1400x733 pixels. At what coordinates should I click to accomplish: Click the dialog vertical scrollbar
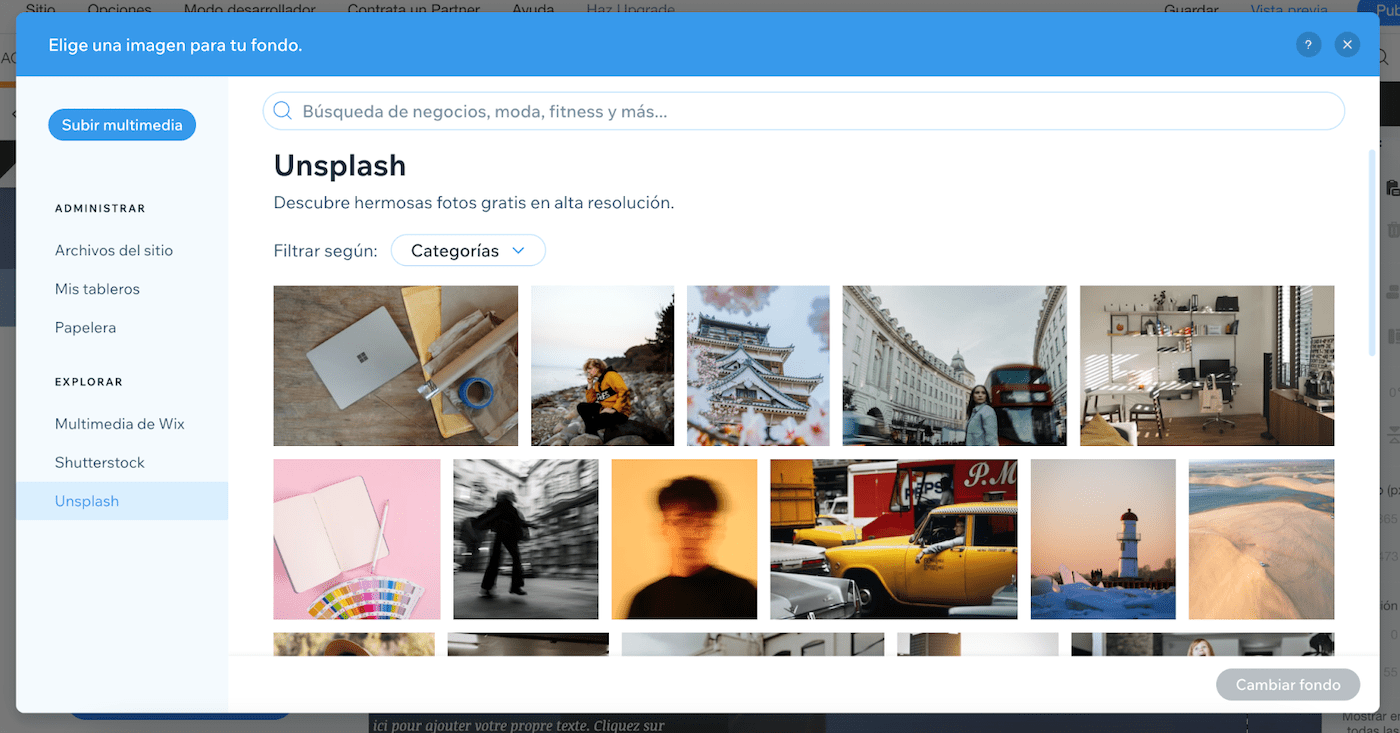(1372, 252)
